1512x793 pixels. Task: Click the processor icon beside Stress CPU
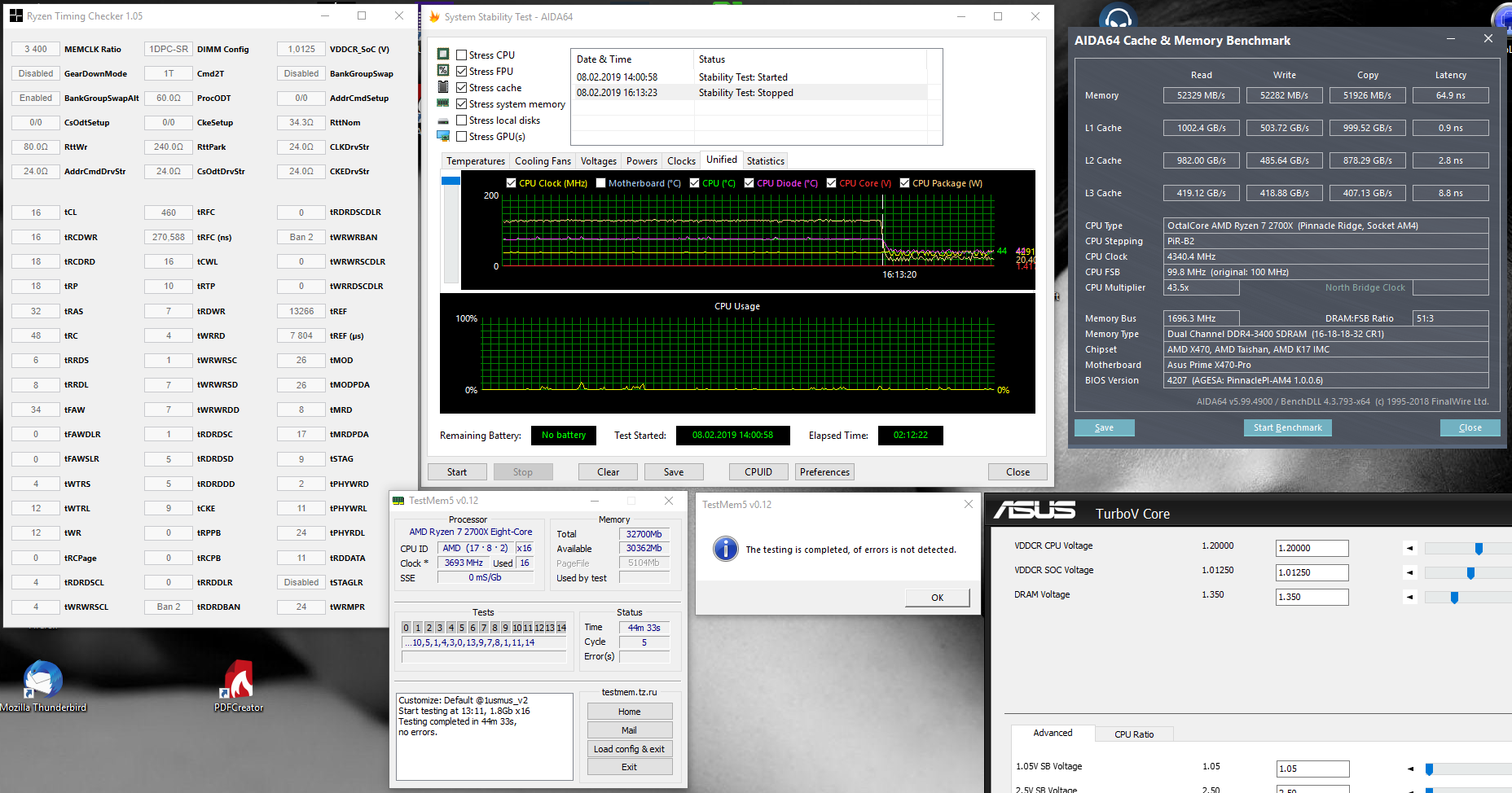(443, 55)
